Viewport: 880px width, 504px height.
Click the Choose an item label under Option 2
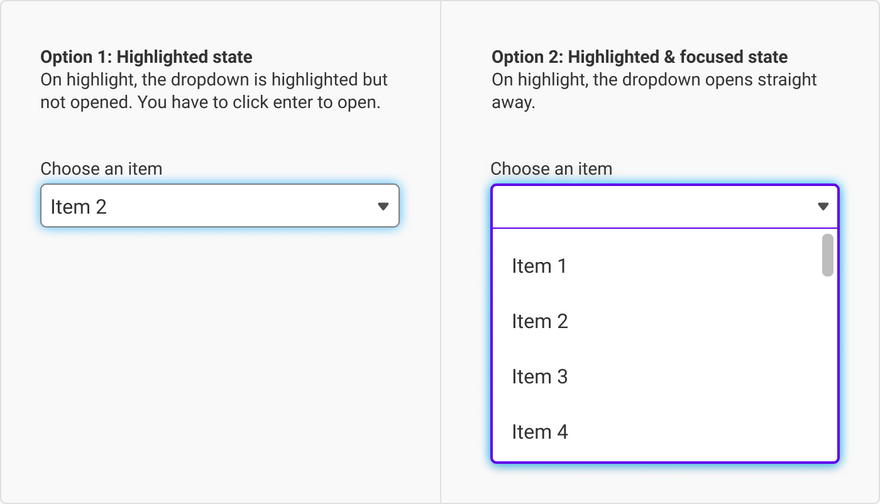click(551, 169)
